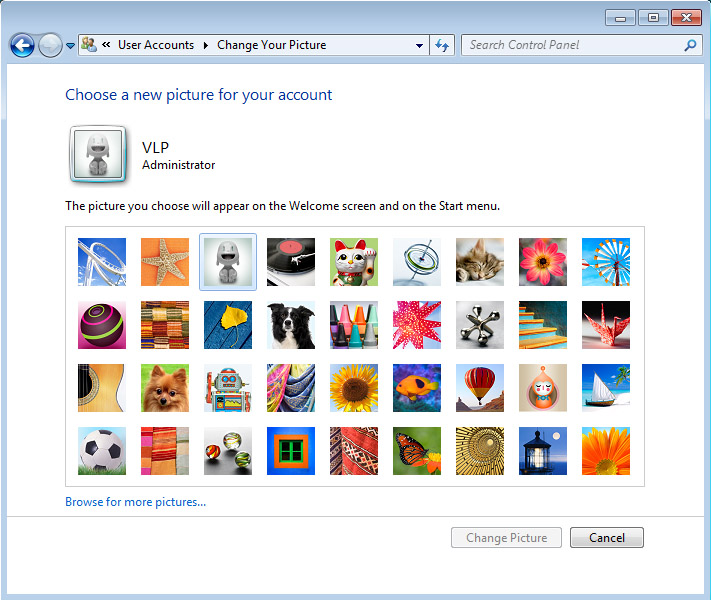Choose the red paper star picture

coord(417,325)
